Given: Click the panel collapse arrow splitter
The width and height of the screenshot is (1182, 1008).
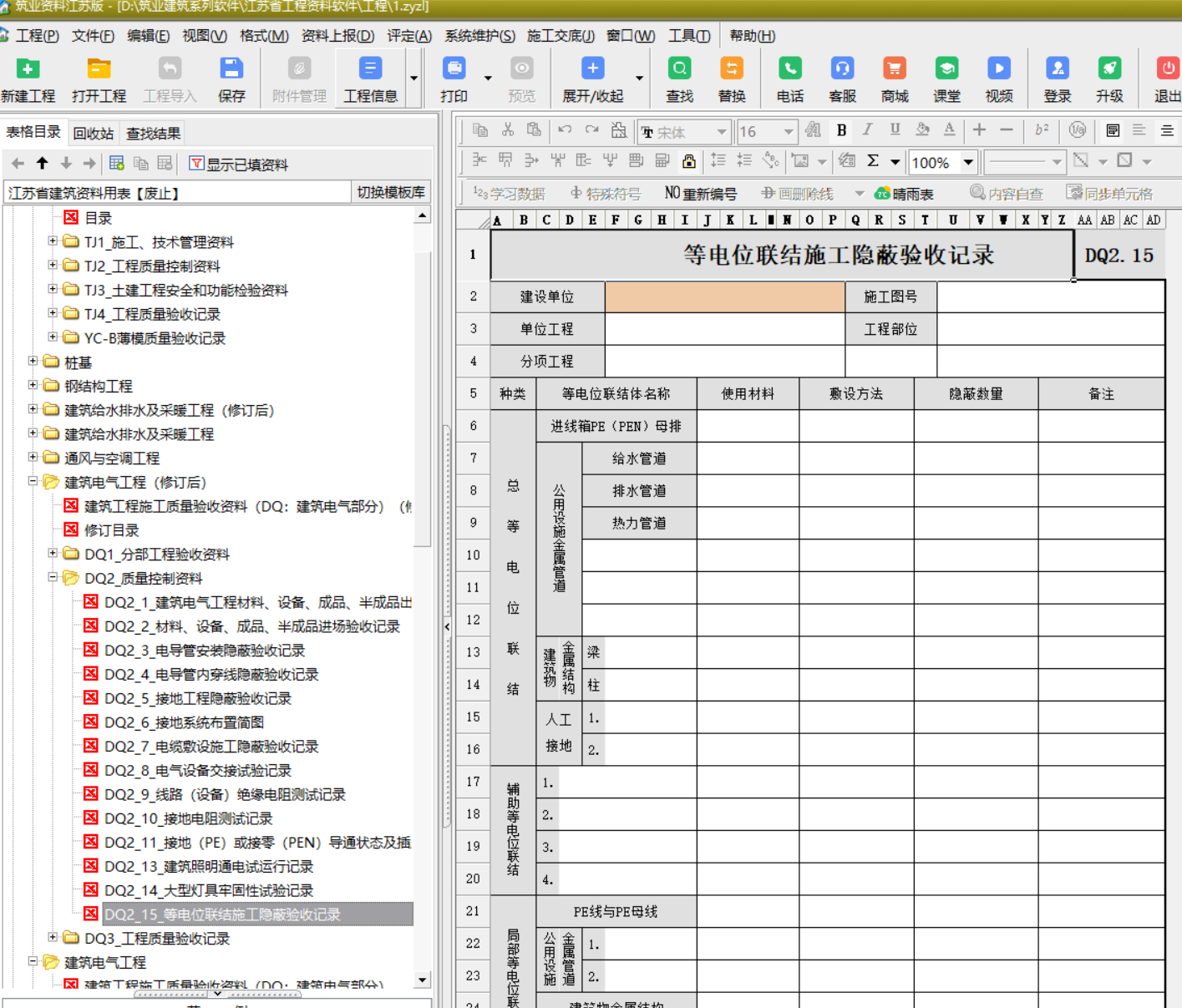Looking at the screenshot, I should 446,626.
